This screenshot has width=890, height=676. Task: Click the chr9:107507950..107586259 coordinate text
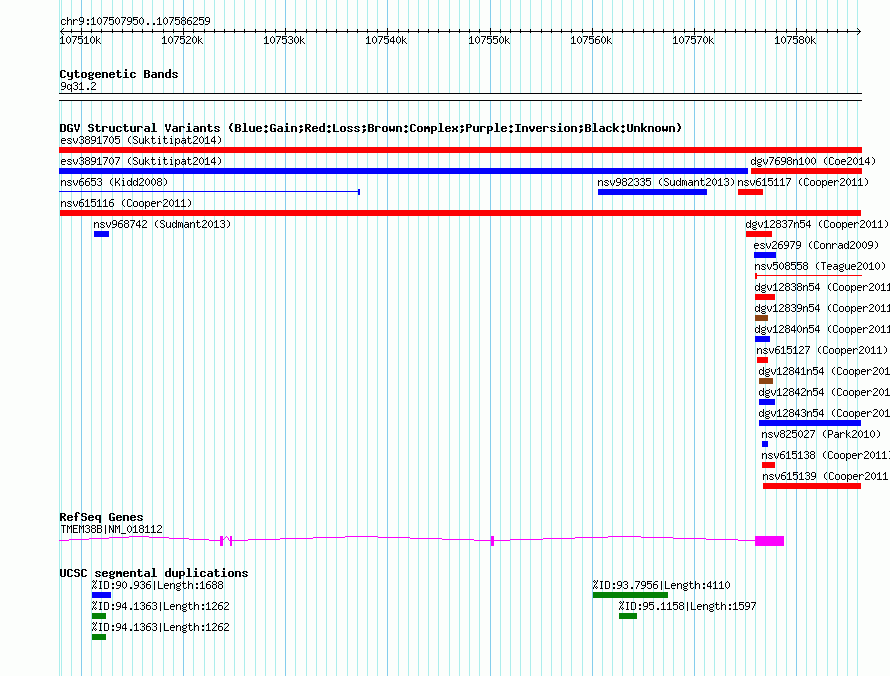click(x=135, y=21)
